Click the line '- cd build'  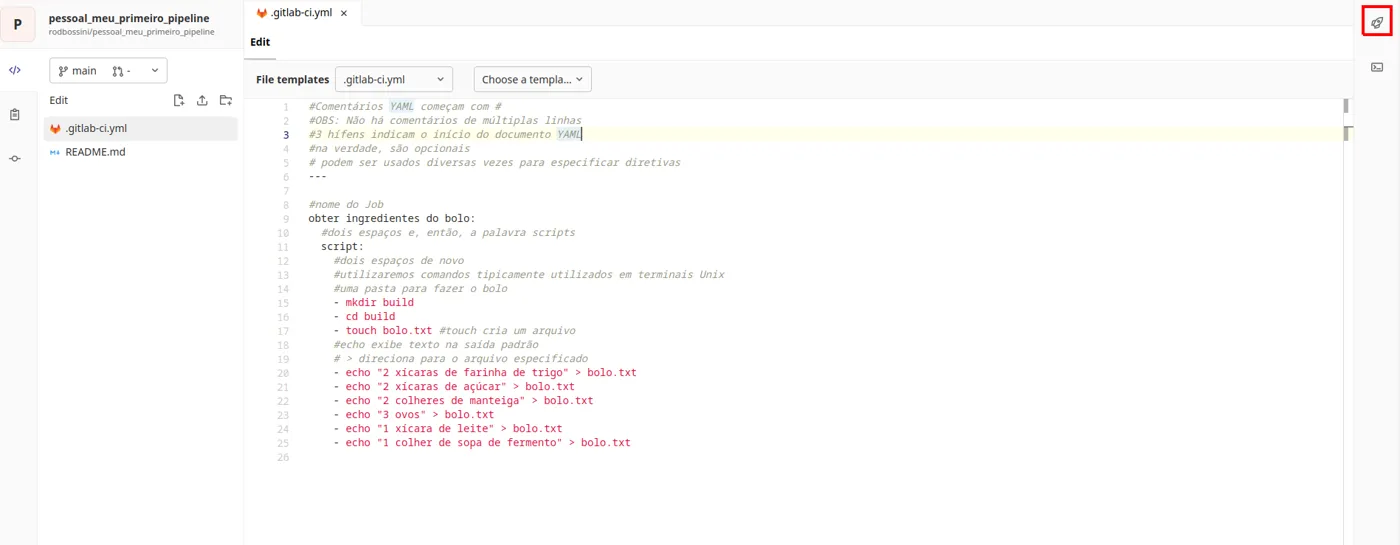click(x=364, y=316)
